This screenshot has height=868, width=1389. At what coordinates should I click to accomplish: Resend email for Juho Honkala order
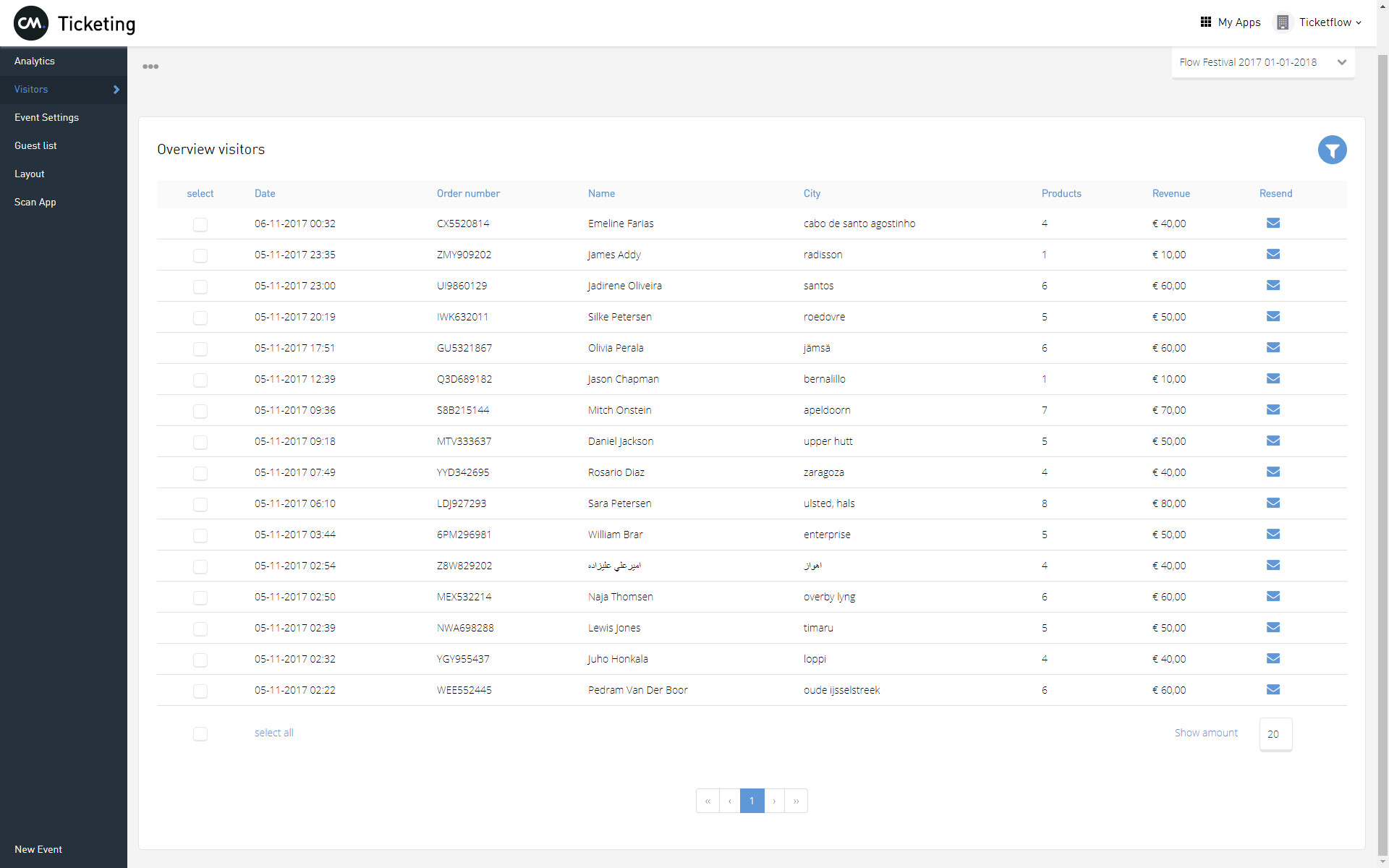click(x=1273, y=658)
